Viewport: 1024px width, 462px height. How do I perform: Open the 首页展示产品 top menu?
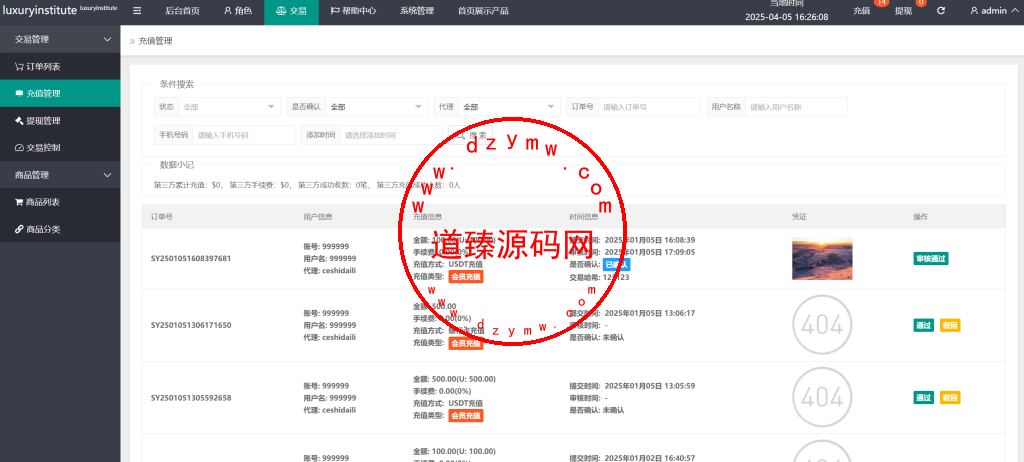tap(483, 11)
